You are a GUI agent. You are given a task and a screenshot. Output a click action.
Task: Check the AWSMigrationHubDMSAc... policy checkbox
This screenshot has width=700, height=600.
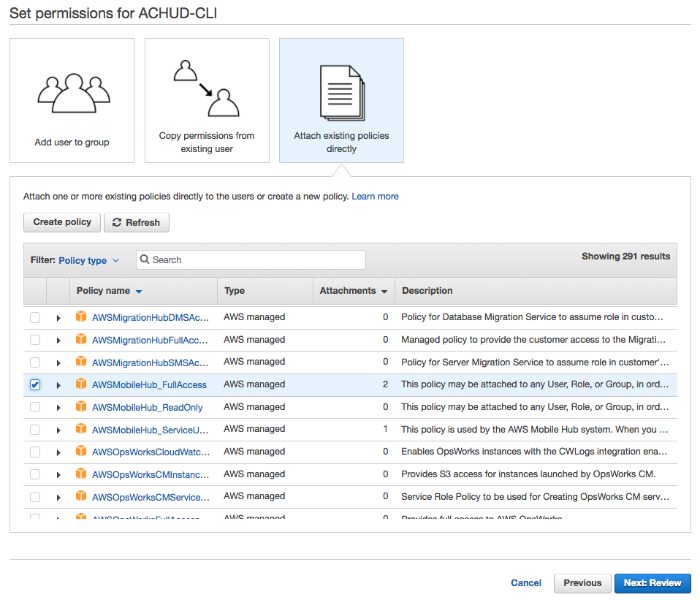35,317
